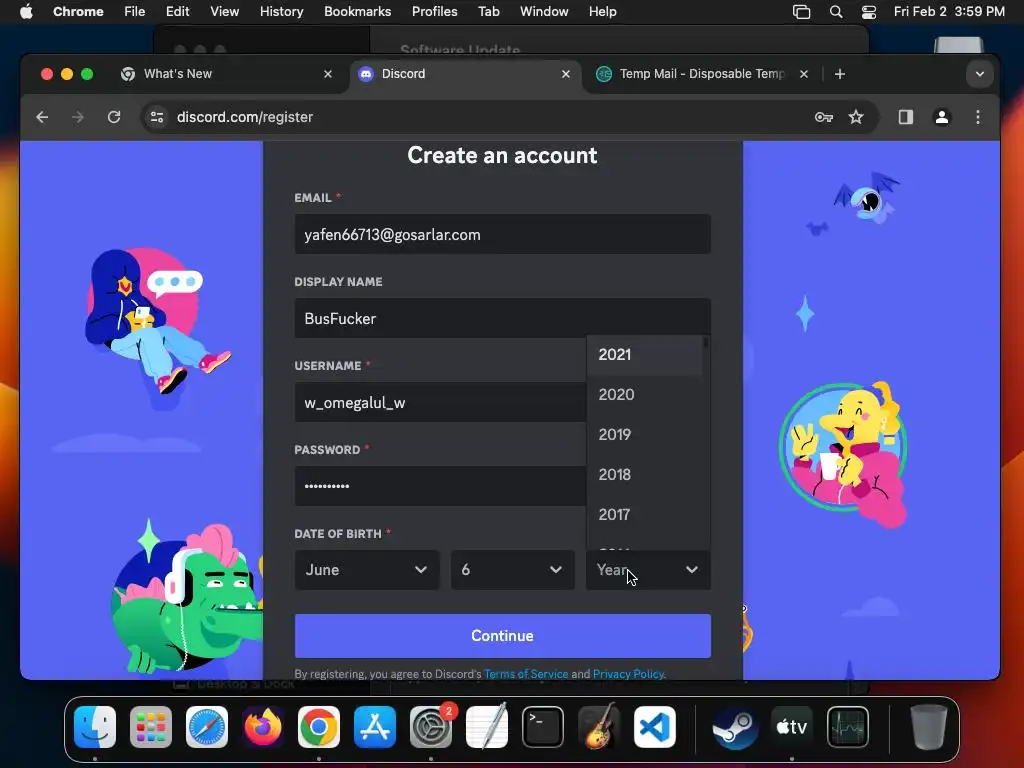This screenshot has height=768, width=1024.
Task: Click the address bar URL discord.com/register
Action: click(x=245, y=117)
